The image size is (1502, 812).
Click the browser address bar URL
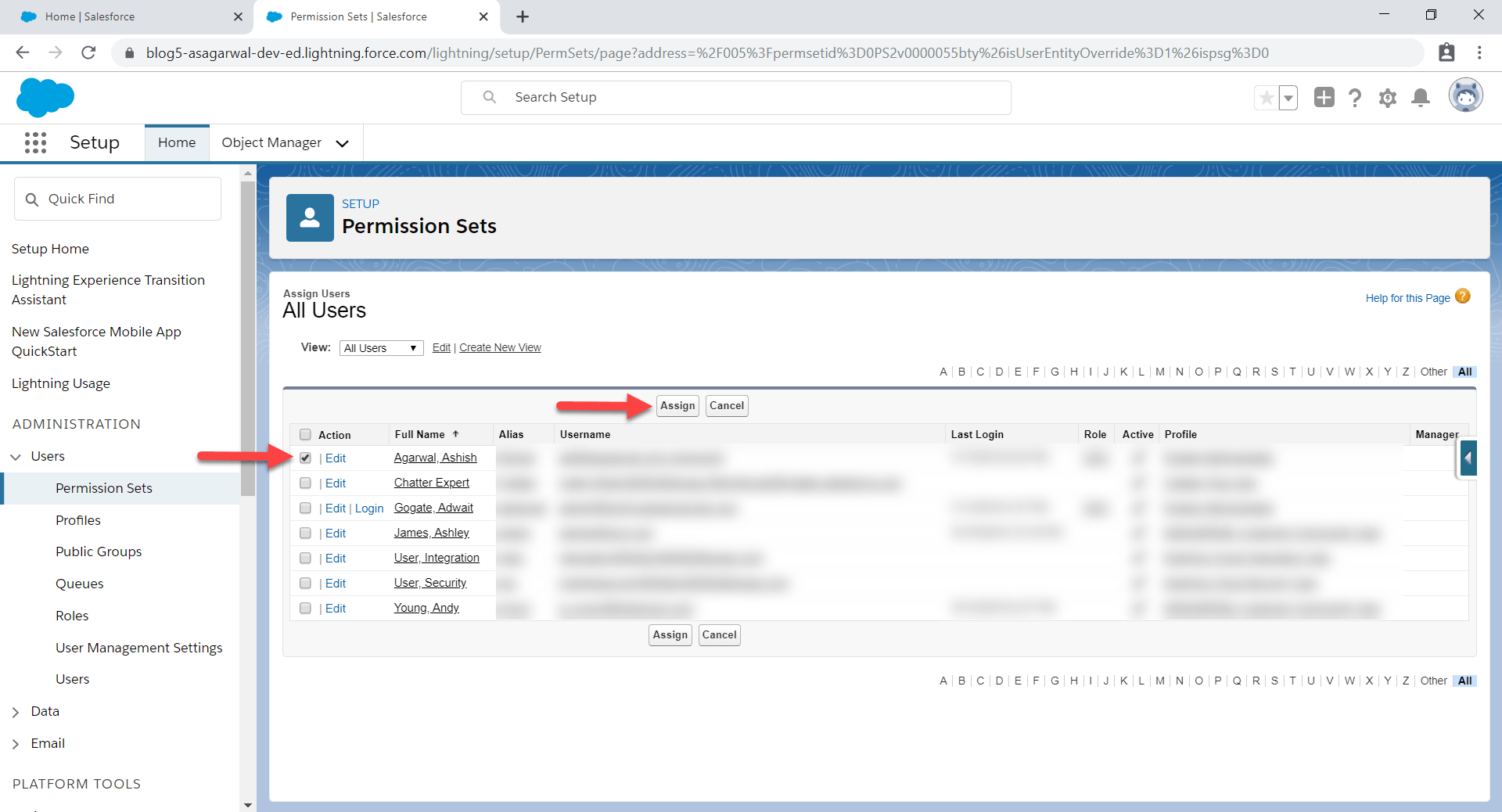(707, 53)
